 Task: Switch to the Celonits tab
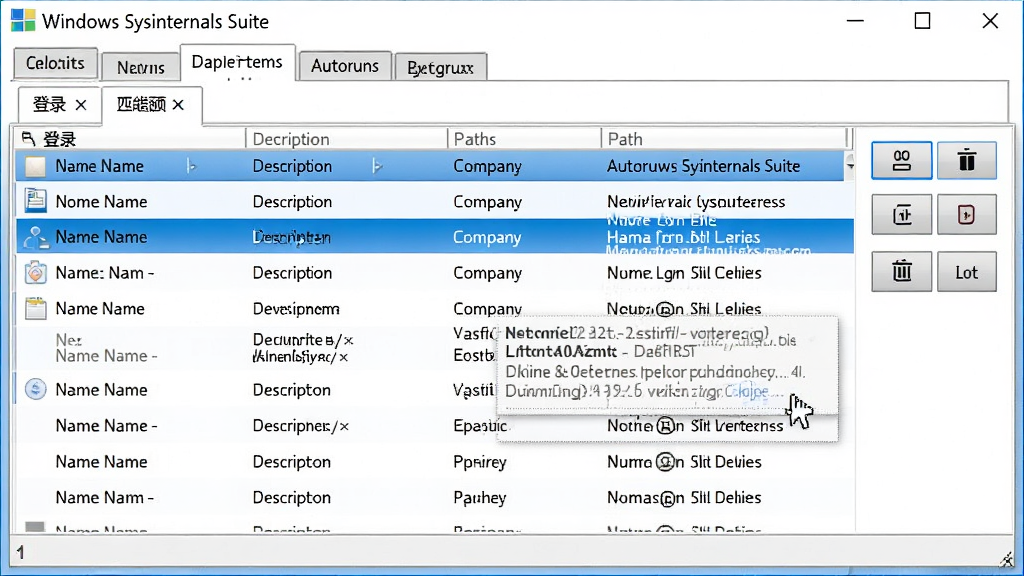tap(56, 63)
